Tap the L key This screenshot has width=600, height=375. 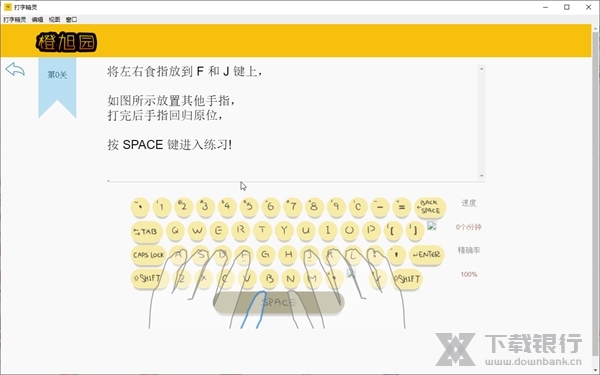tap(353, 254)
